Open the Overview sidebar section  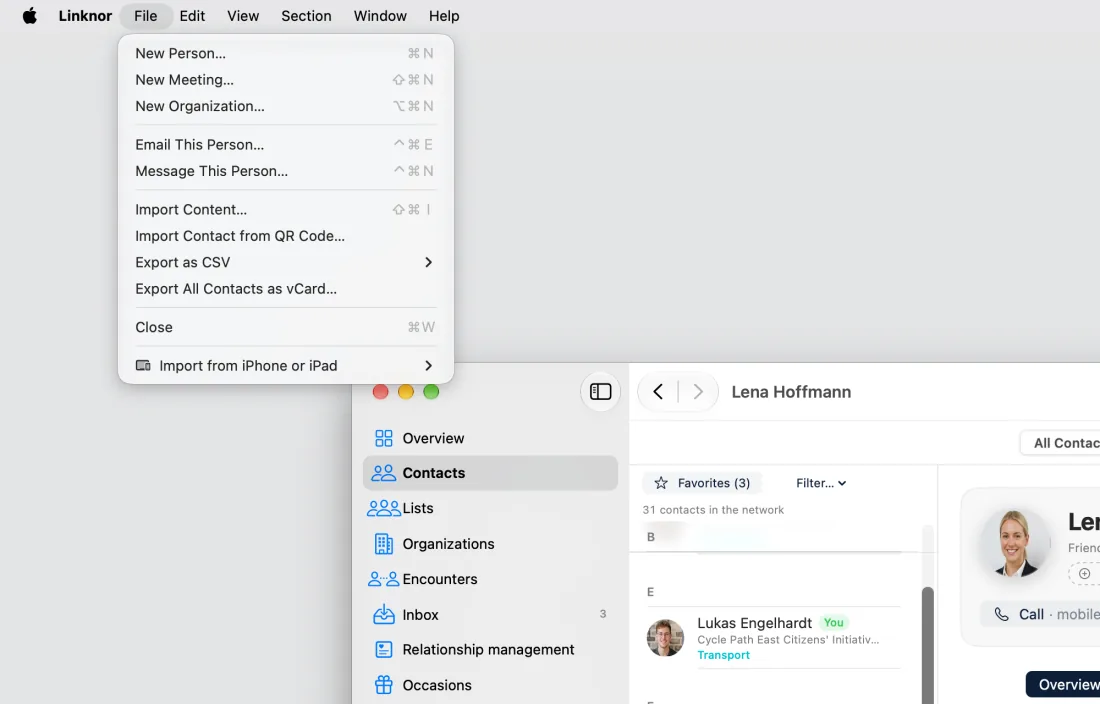tap(490, 438)
